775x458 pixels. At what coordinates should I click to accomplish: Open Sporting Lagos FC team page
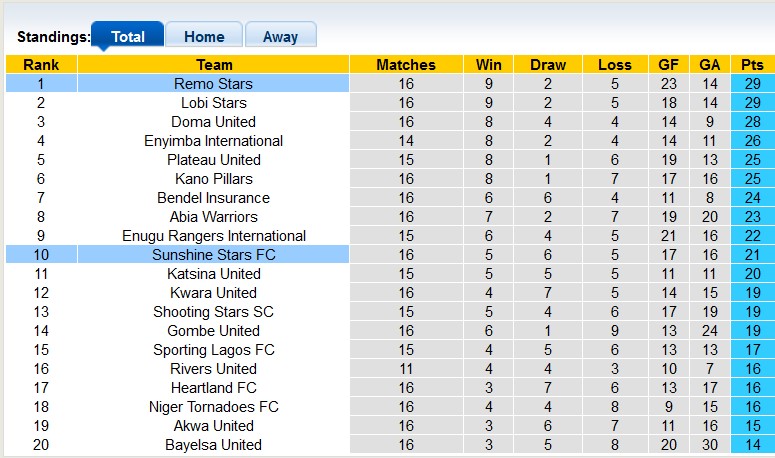[x=213, y=350]
